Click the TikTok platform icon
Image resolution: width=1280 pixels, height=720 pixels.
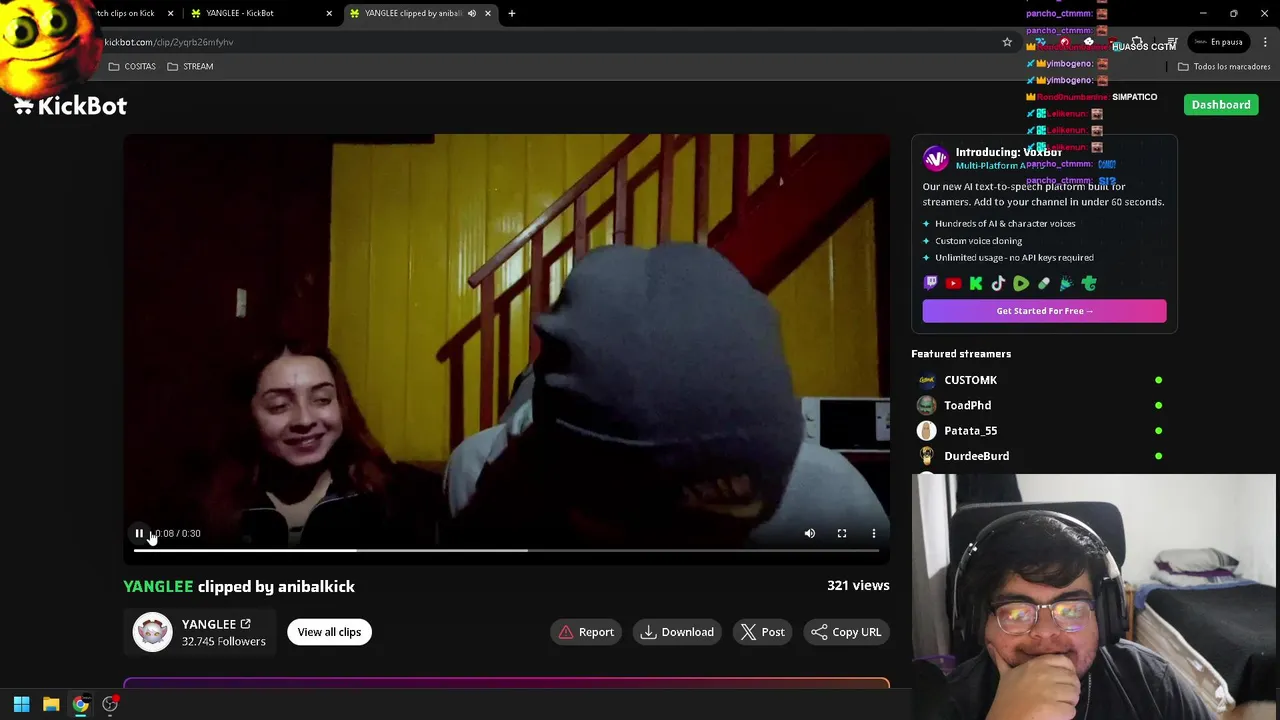click(x=998, y=284)
